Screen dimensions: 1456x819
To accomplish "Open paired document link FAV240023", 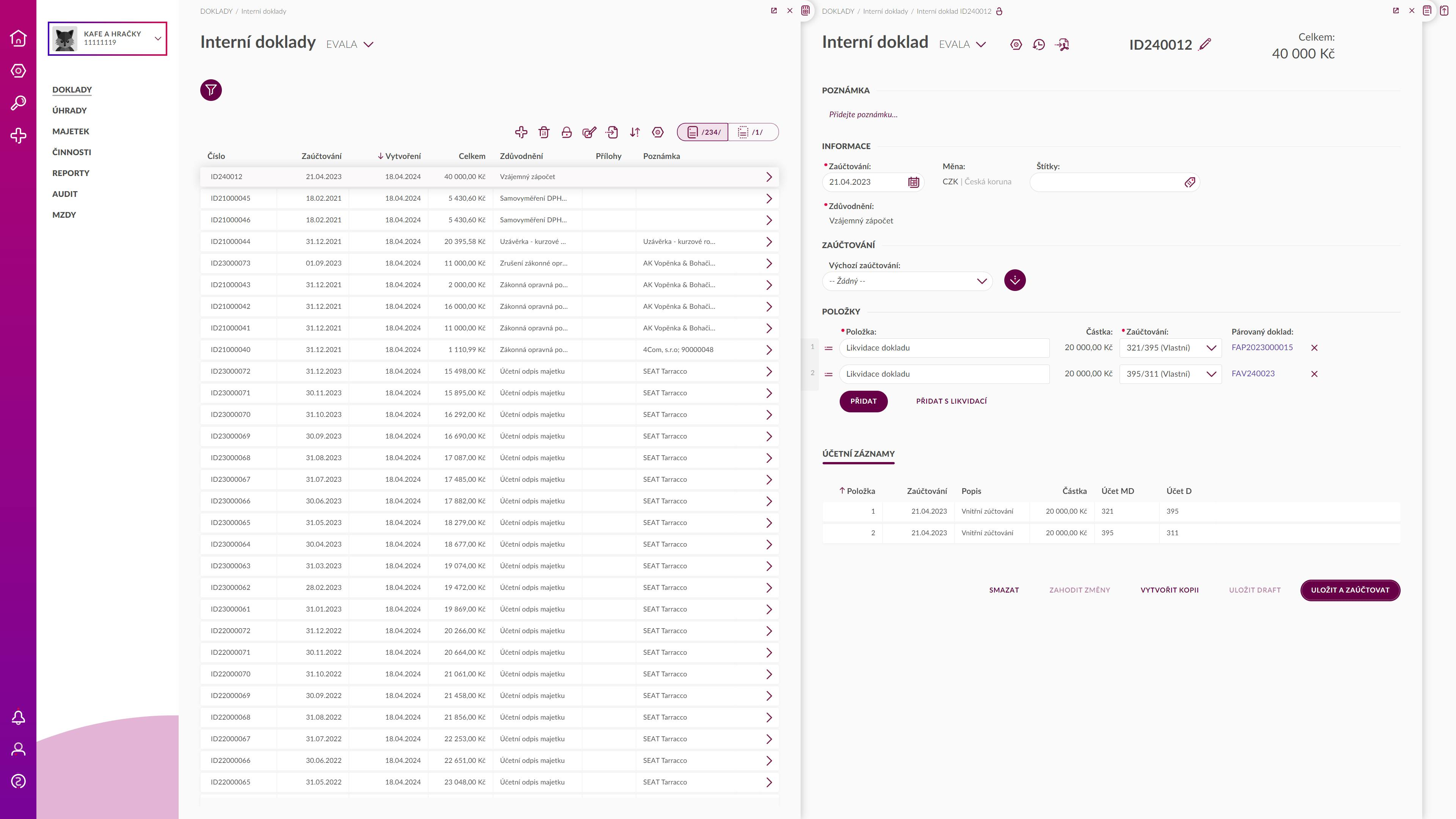I will pyautogui.click(x=1252, y=374).
